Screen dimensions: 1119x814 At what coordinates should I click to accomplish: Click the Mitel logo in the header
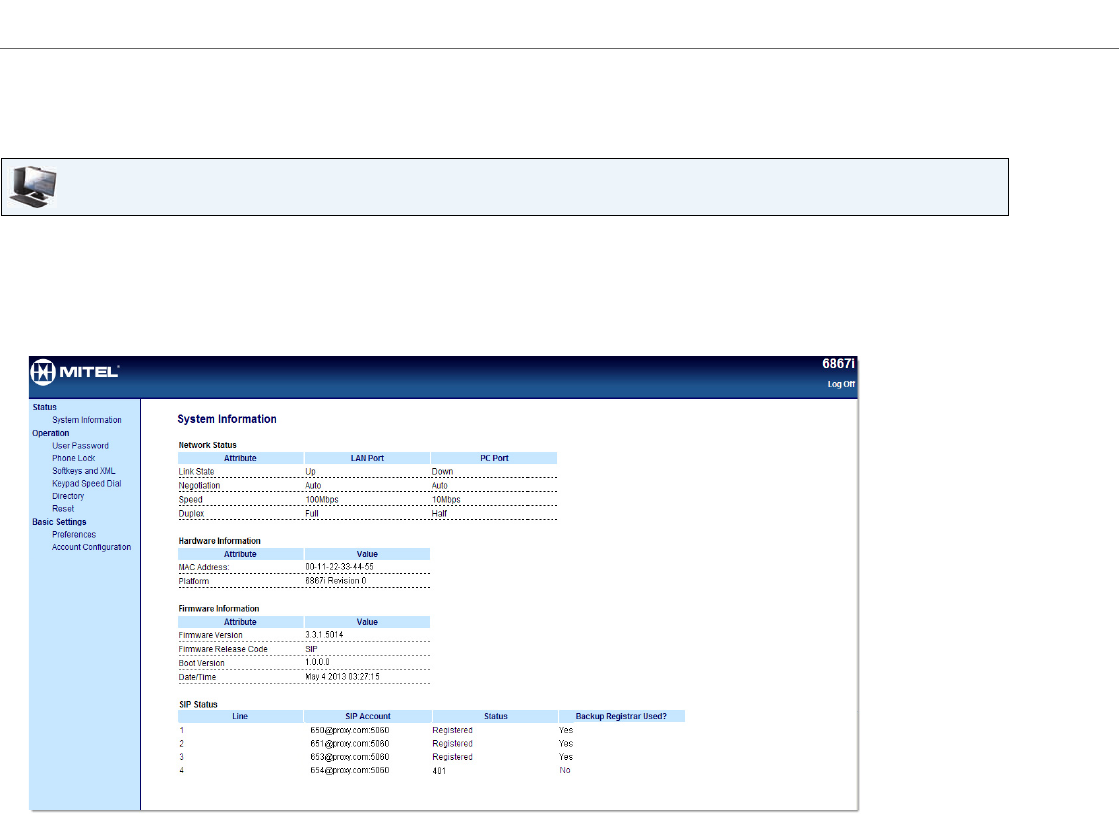tap(76, 372)
